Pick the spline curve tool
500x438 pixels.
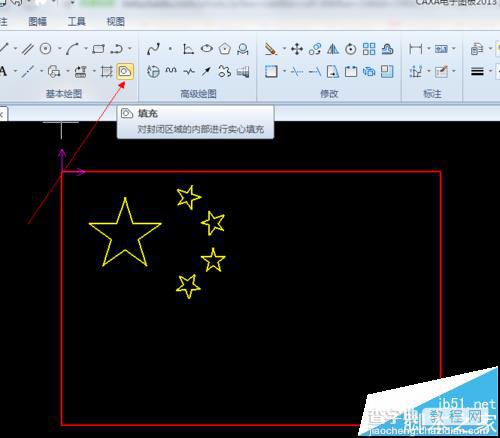(153, 49)
